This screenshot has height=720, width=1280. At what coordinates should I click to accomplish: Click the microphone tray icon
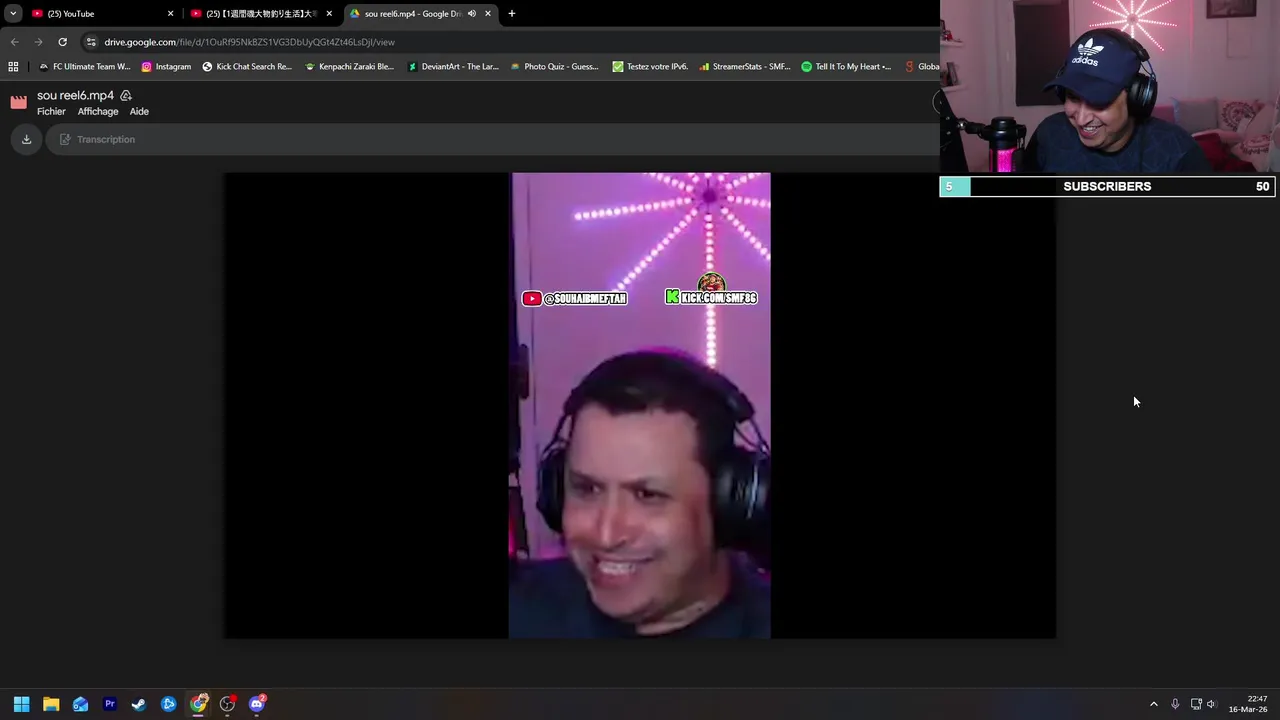click(x=1175, y=704)
